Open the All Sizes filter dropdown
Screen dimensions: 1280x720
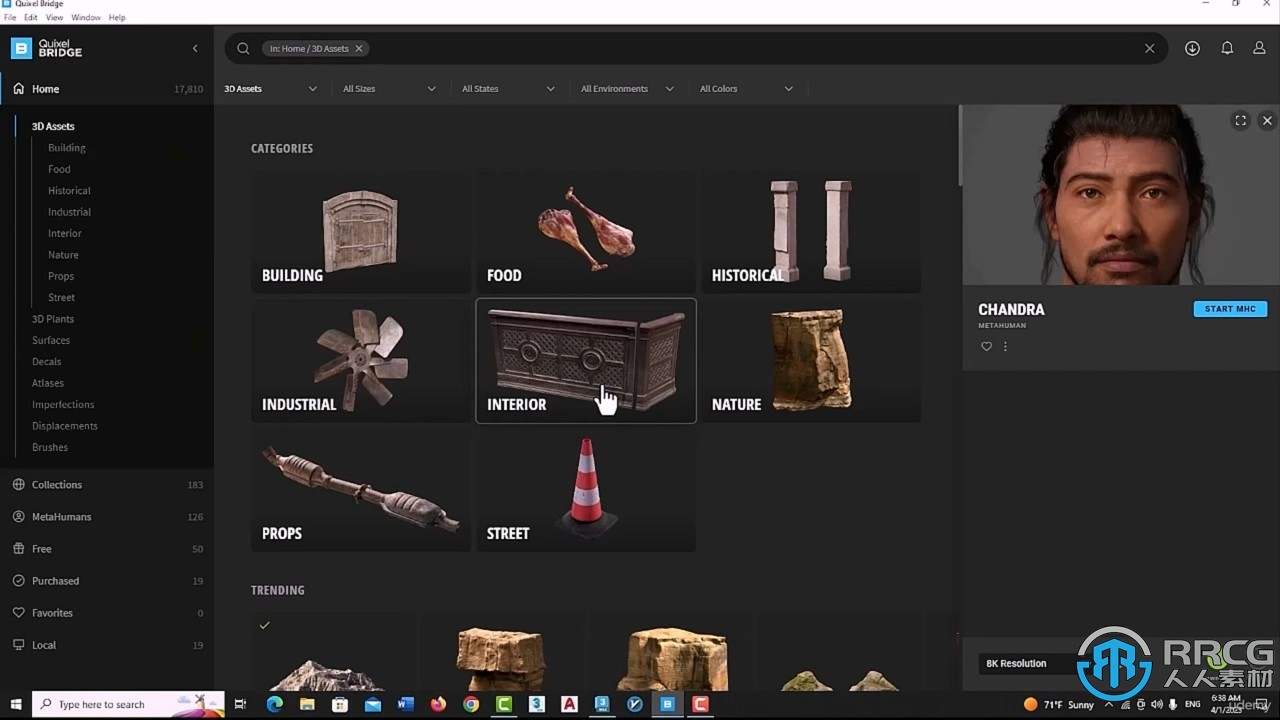point(389,89)
